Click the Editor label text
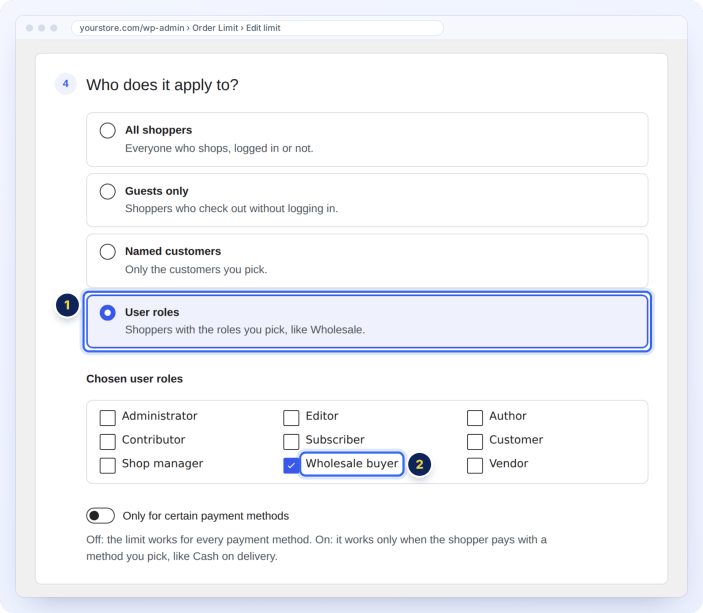 tap(322, 416)
